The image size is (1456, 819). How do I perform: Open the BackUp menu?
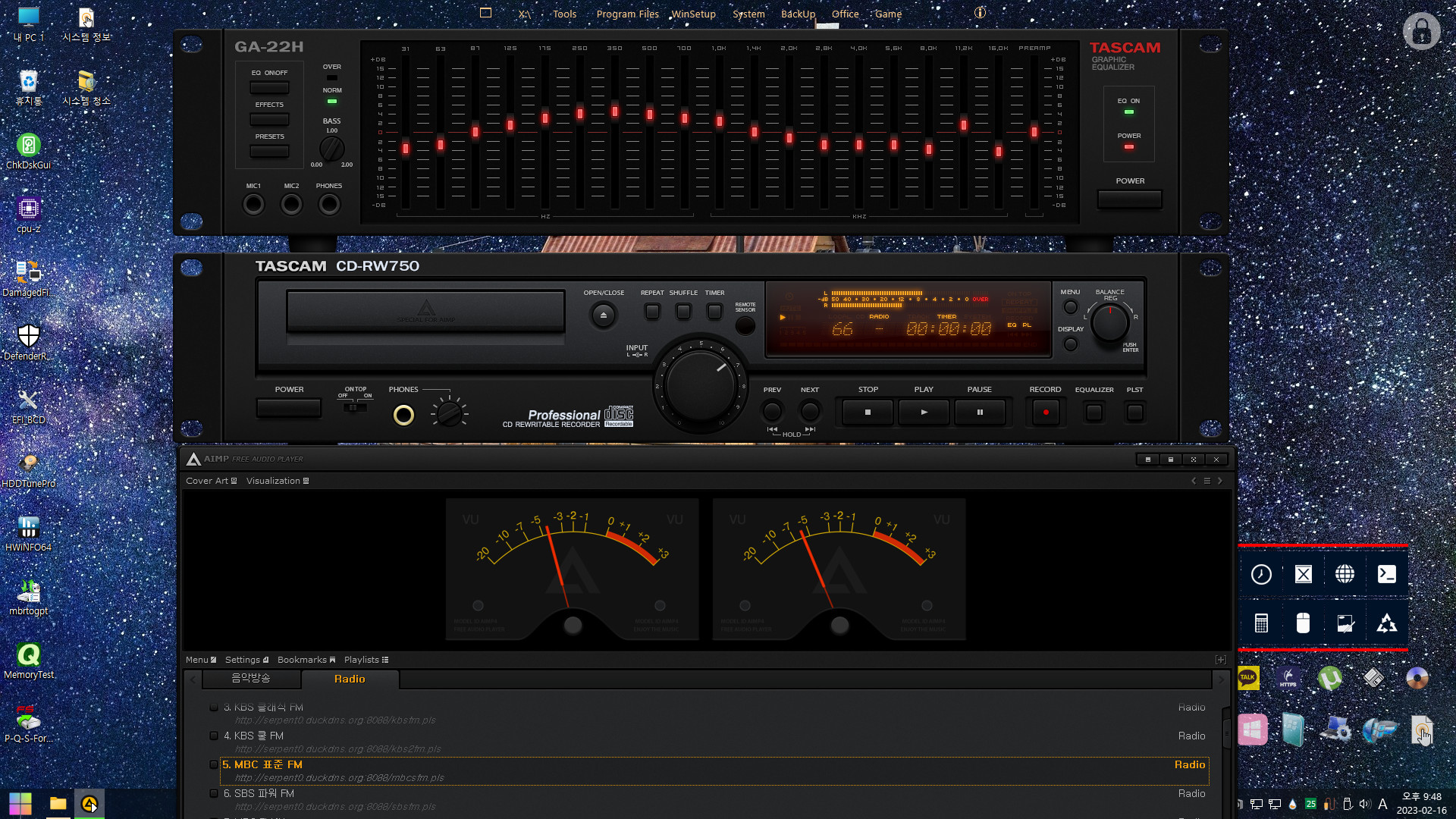pyautogui.click(x=798, y=14)
